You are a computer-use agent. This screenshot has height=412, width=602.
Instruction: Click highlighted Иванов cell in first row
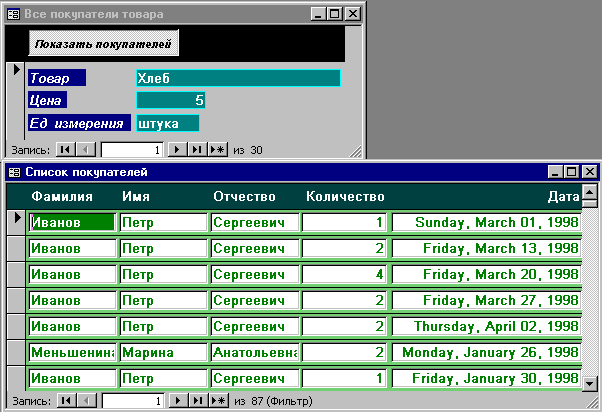[x=73, y=222]
